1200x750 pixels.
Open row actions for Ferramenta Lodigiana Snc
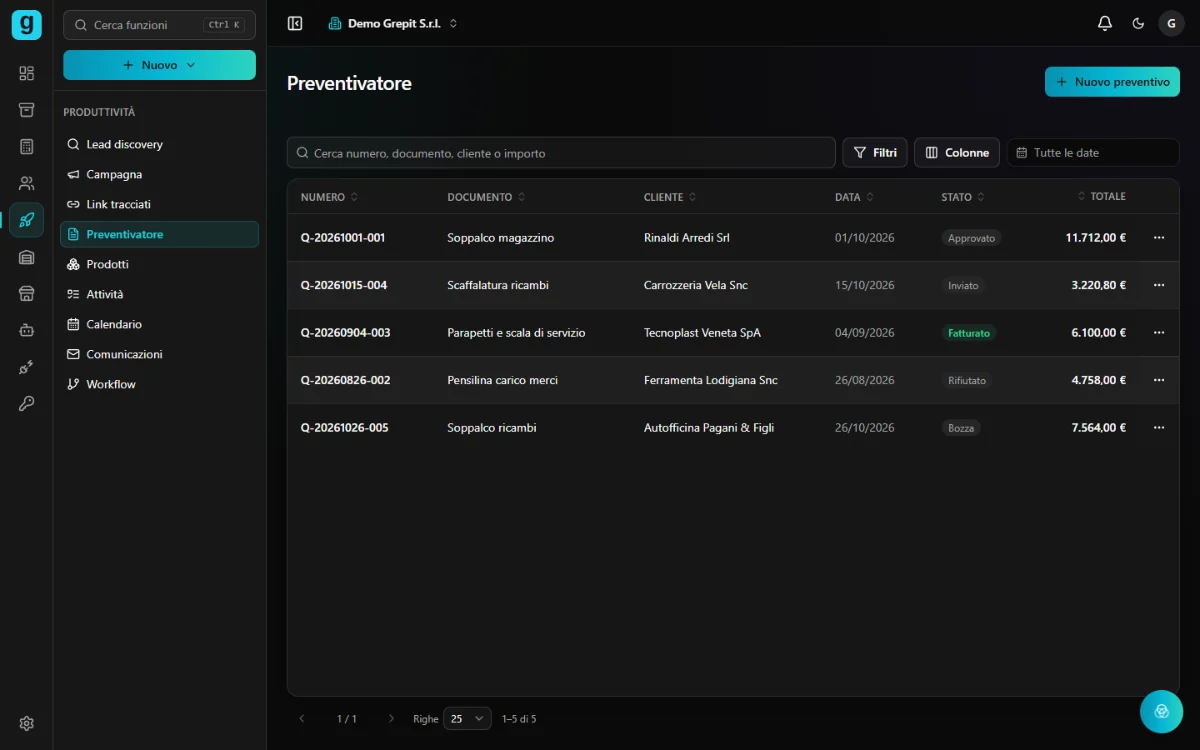click(1159, 380)
